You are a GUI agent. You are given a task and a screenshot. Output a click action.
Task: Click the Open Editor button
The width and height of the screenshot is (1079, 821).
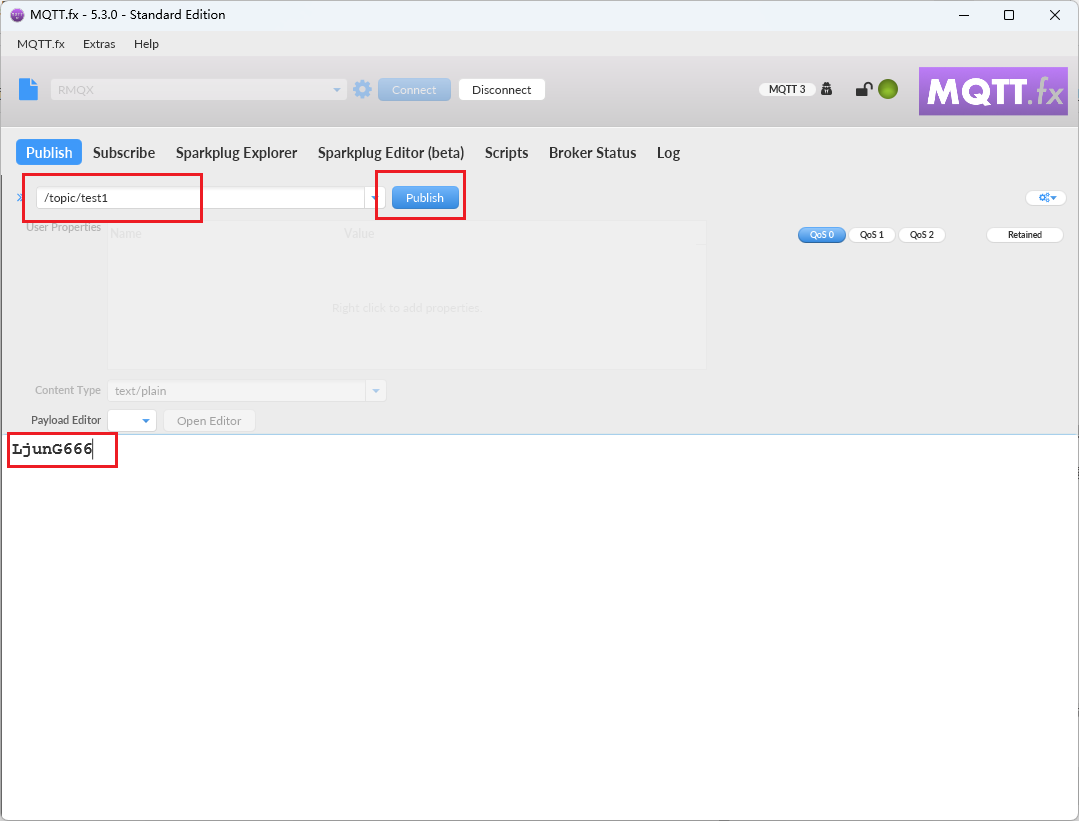pos(209,420)
